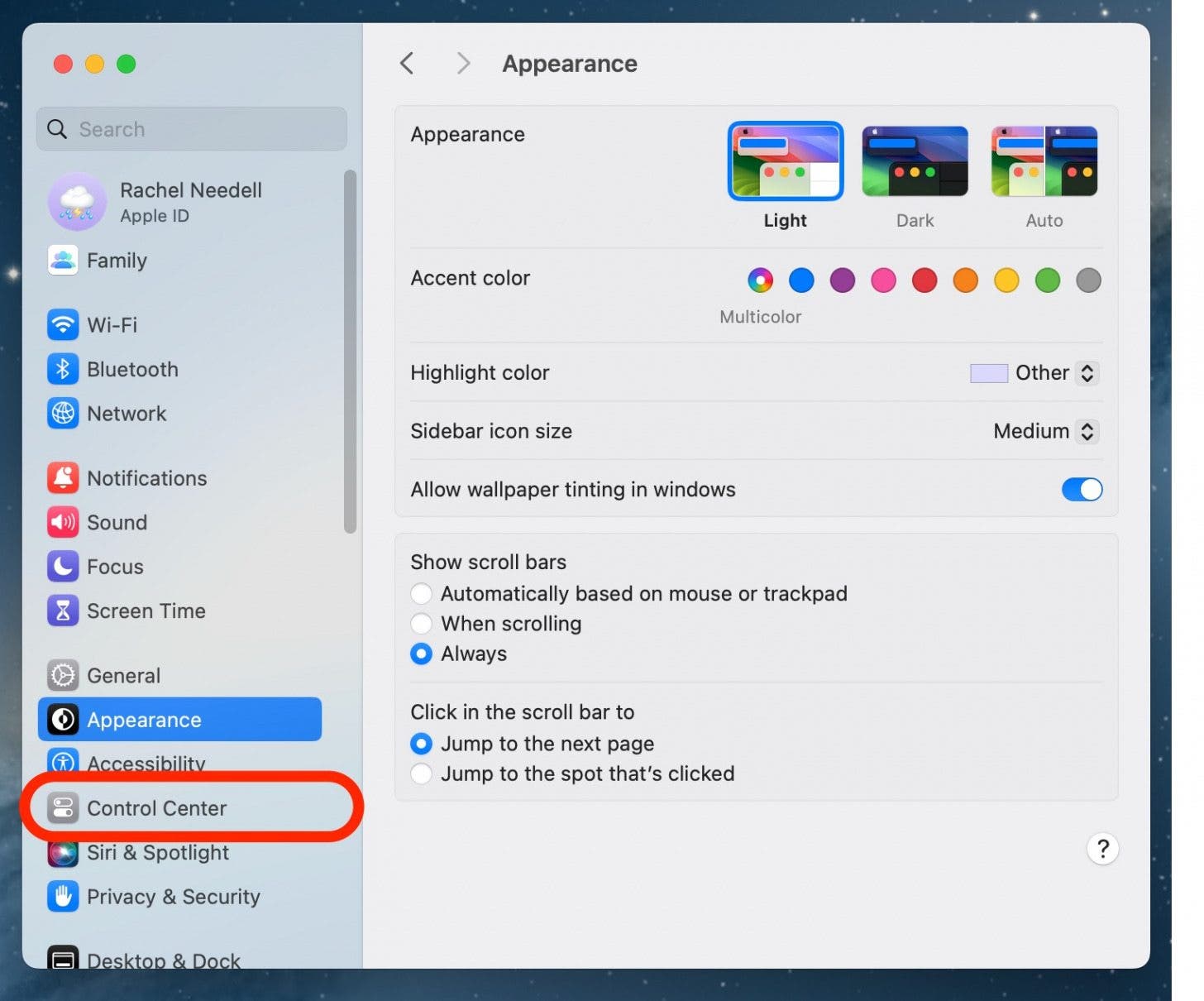The width and height of the screenshot is (1204, 1001).
Task: Select the Siri & Spotlight icon
Action: (x=63, y=852)
